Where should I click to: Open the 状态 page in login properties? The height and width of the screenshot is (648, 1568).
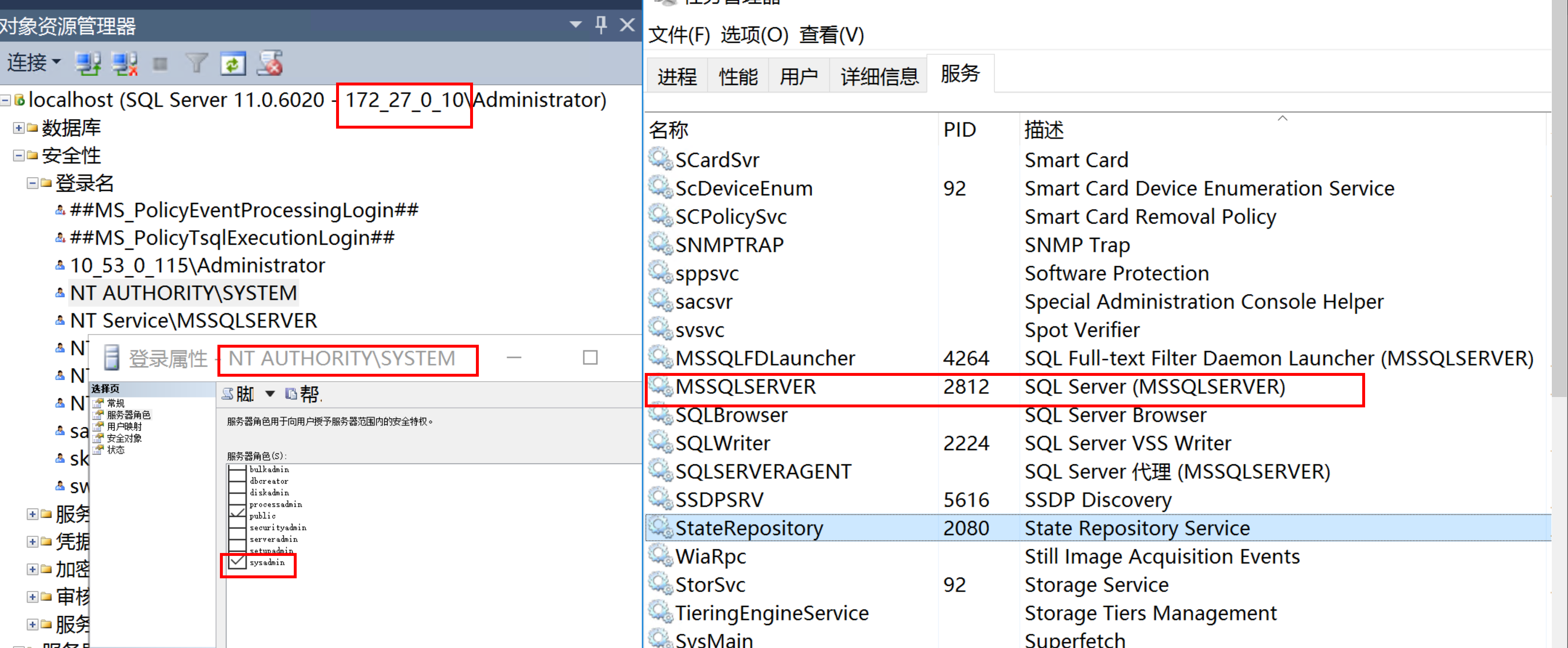click(115, 450)
